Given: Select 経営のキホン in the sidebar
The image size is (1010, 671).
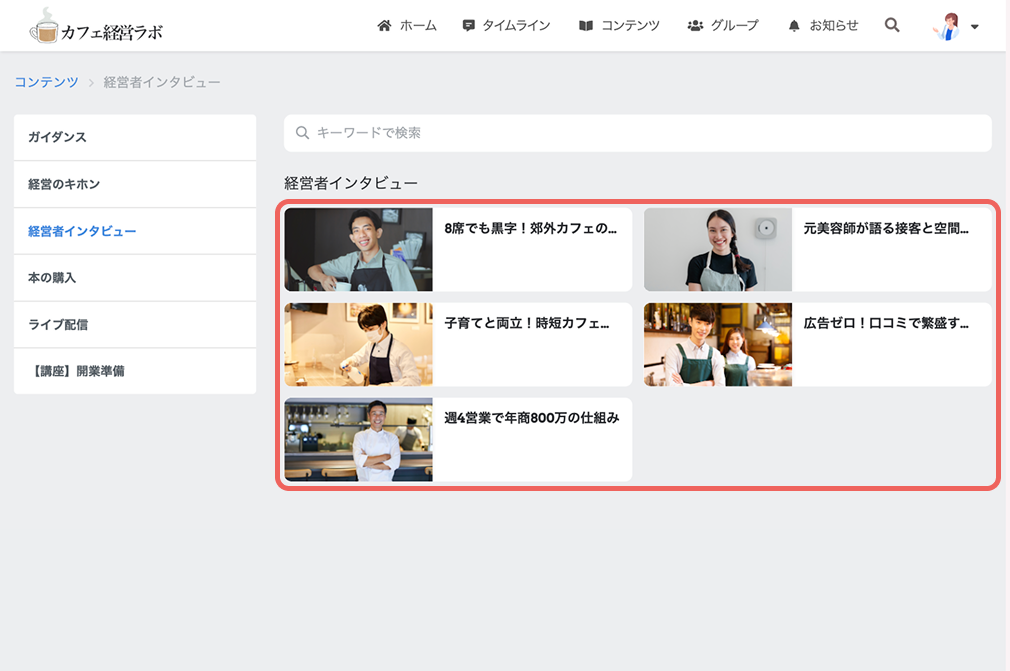Looking at the screenshot, I should pos(135,184).
